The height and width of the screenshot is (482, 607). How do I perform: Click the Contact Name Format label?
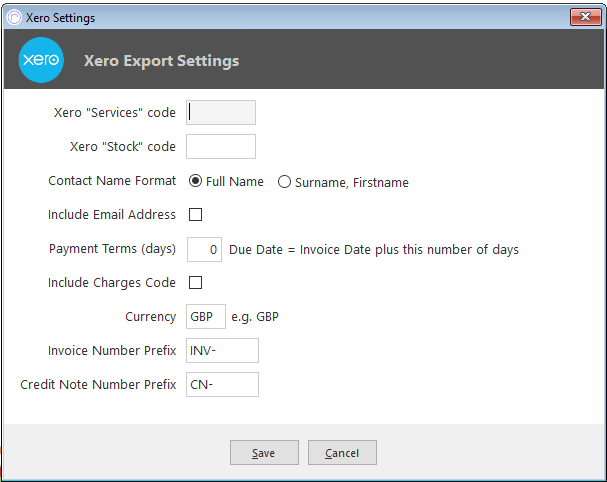tap(112, 181)
